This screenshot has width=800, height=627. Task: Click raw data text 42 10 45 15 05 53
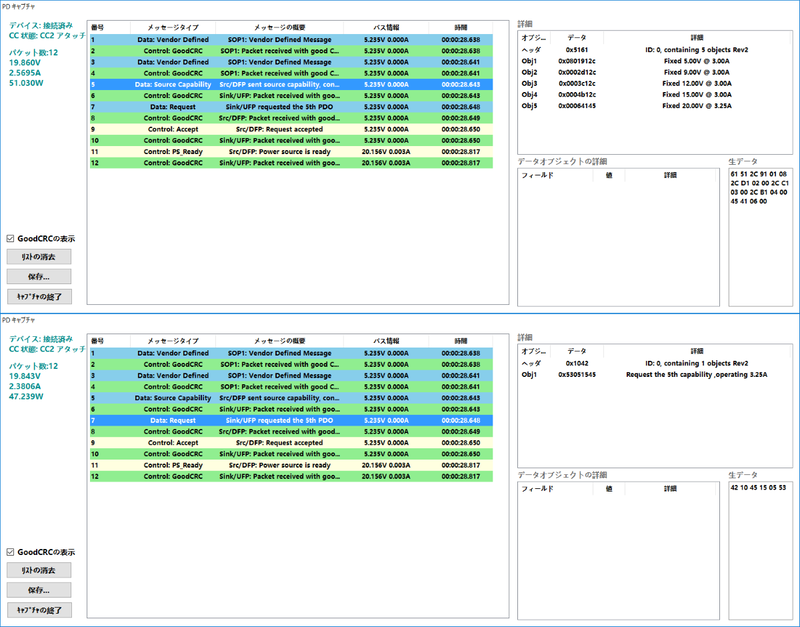point(758,488)
